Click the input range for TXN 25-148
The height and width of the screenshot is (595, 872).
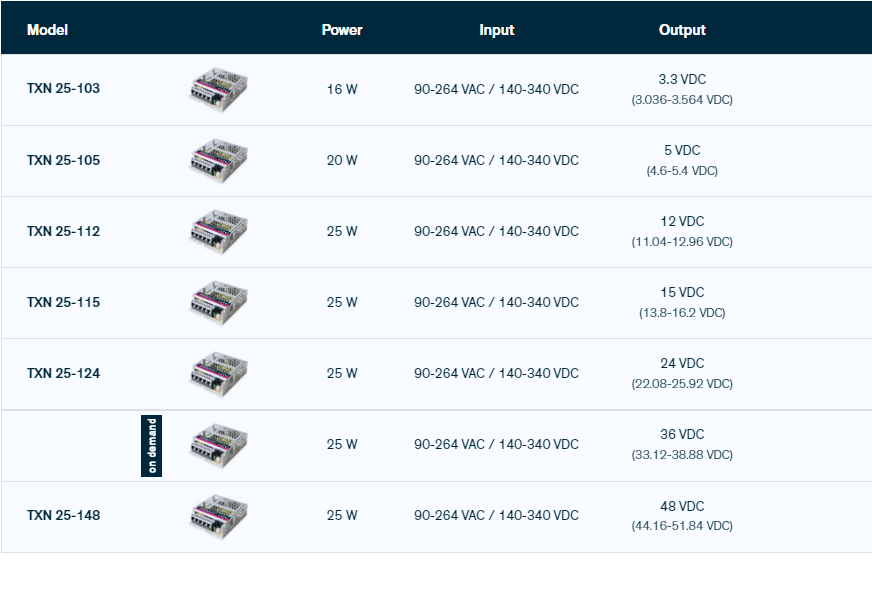coord(497,515)
